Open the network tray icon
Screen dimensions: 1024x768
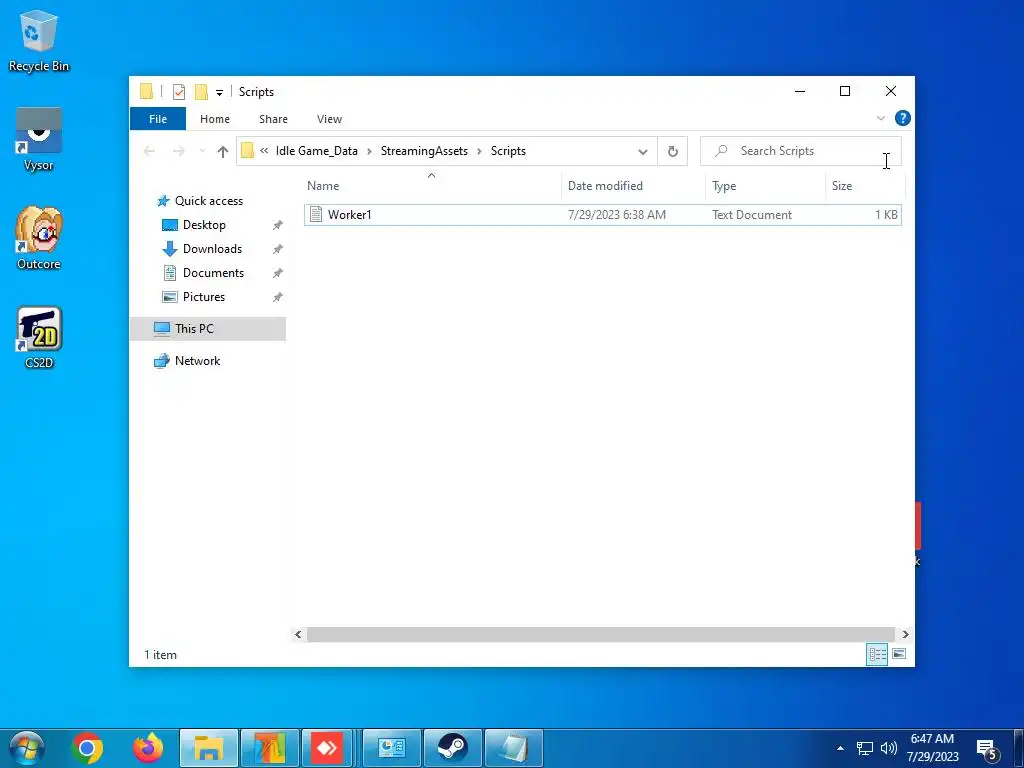[x=865, y=748]
